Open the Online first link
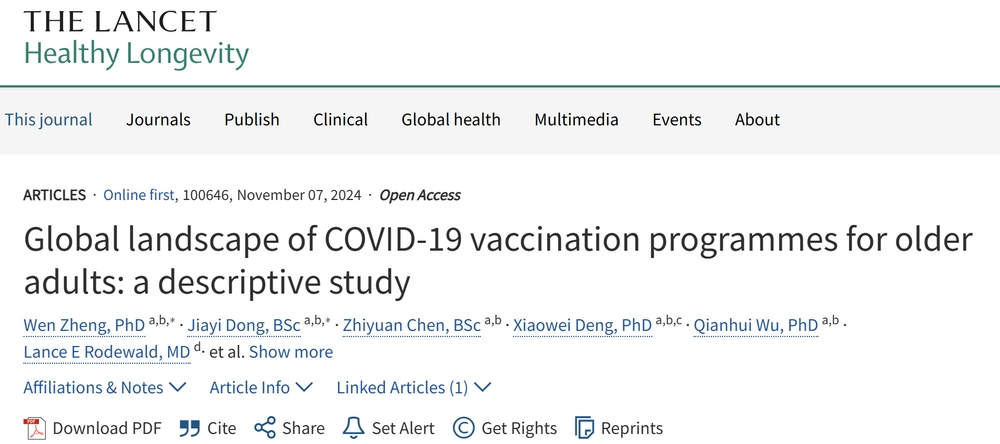Viewport: 1000px width, 444px height. [x=138, y=195]
